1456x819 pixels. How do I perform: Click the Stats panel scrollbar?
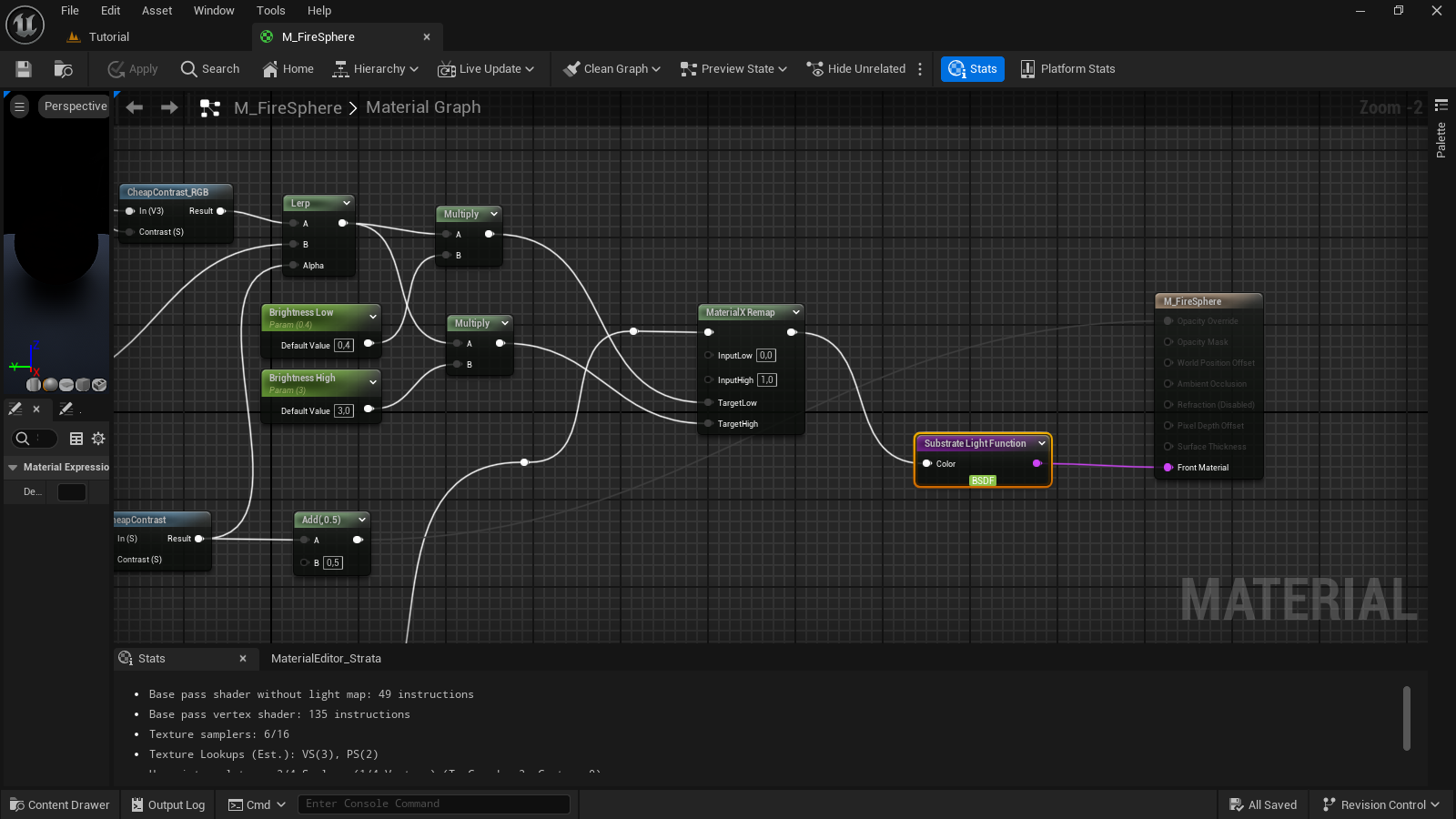point(1407,718)
